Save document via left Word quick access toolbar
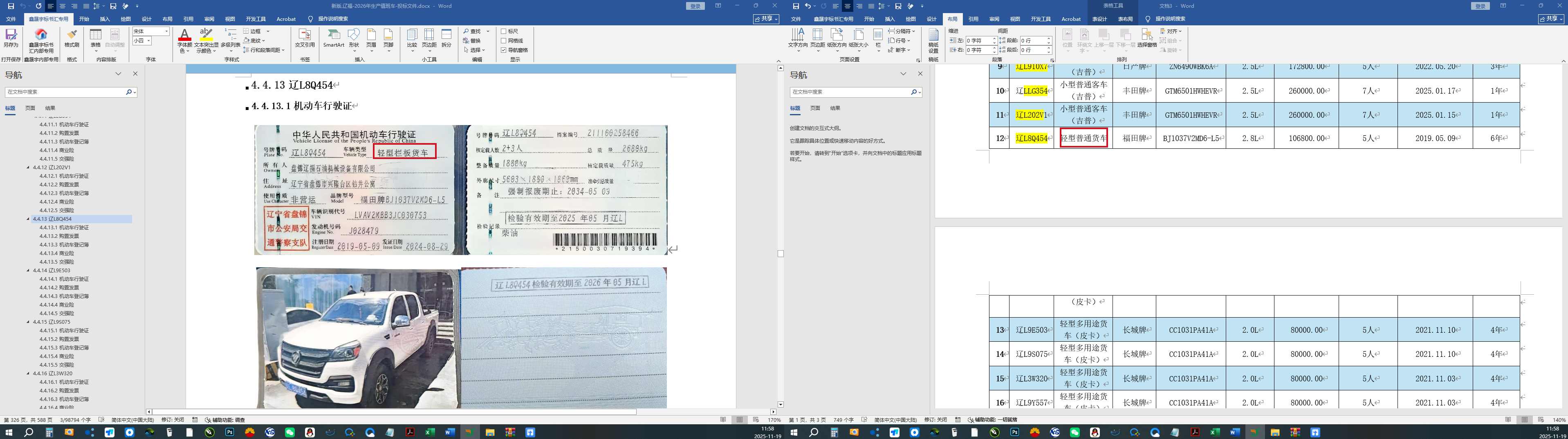Screen dimensions: 1568x439 pyautogui.click(x=11, y=6)
